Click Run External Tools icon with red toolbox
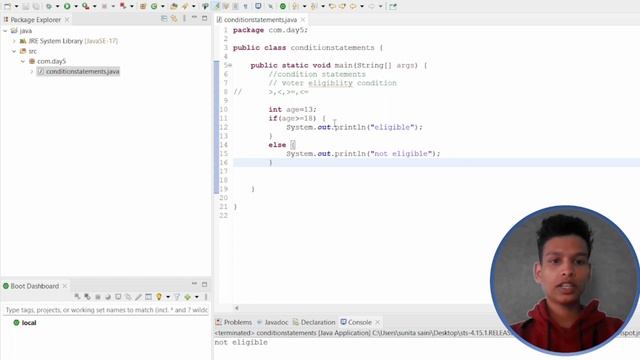The height and width of the screenshot is (360, 640). [x=85, y=6]
